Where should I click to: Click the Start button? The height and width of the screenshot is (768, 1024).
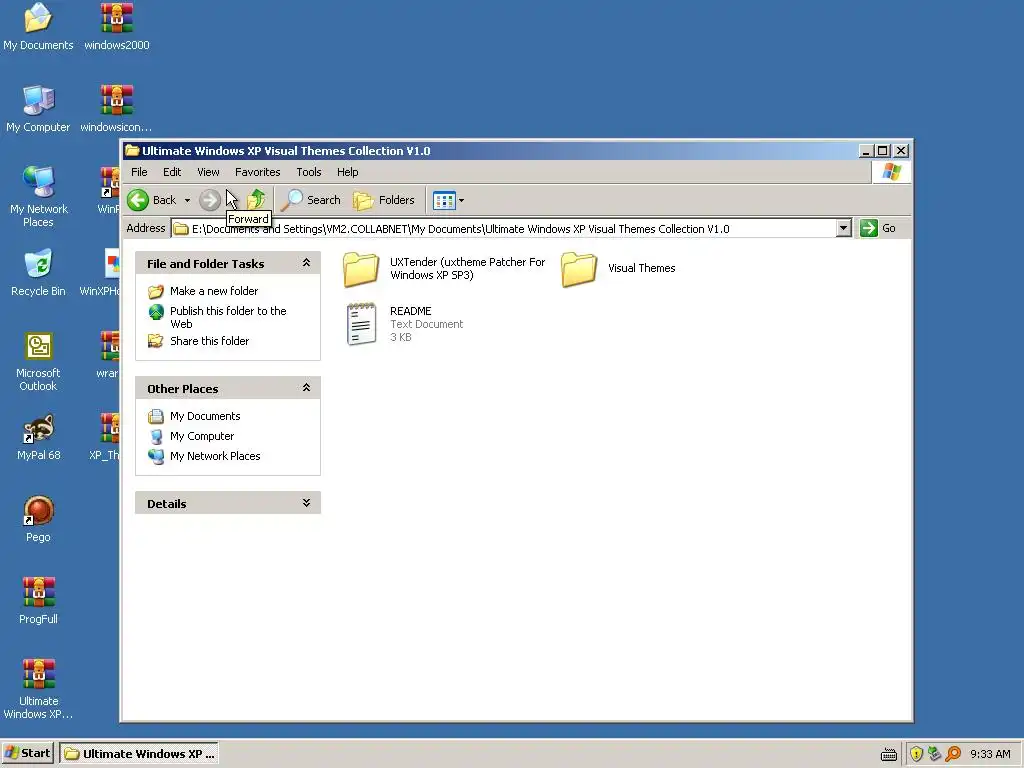click(x=27, y=754)
